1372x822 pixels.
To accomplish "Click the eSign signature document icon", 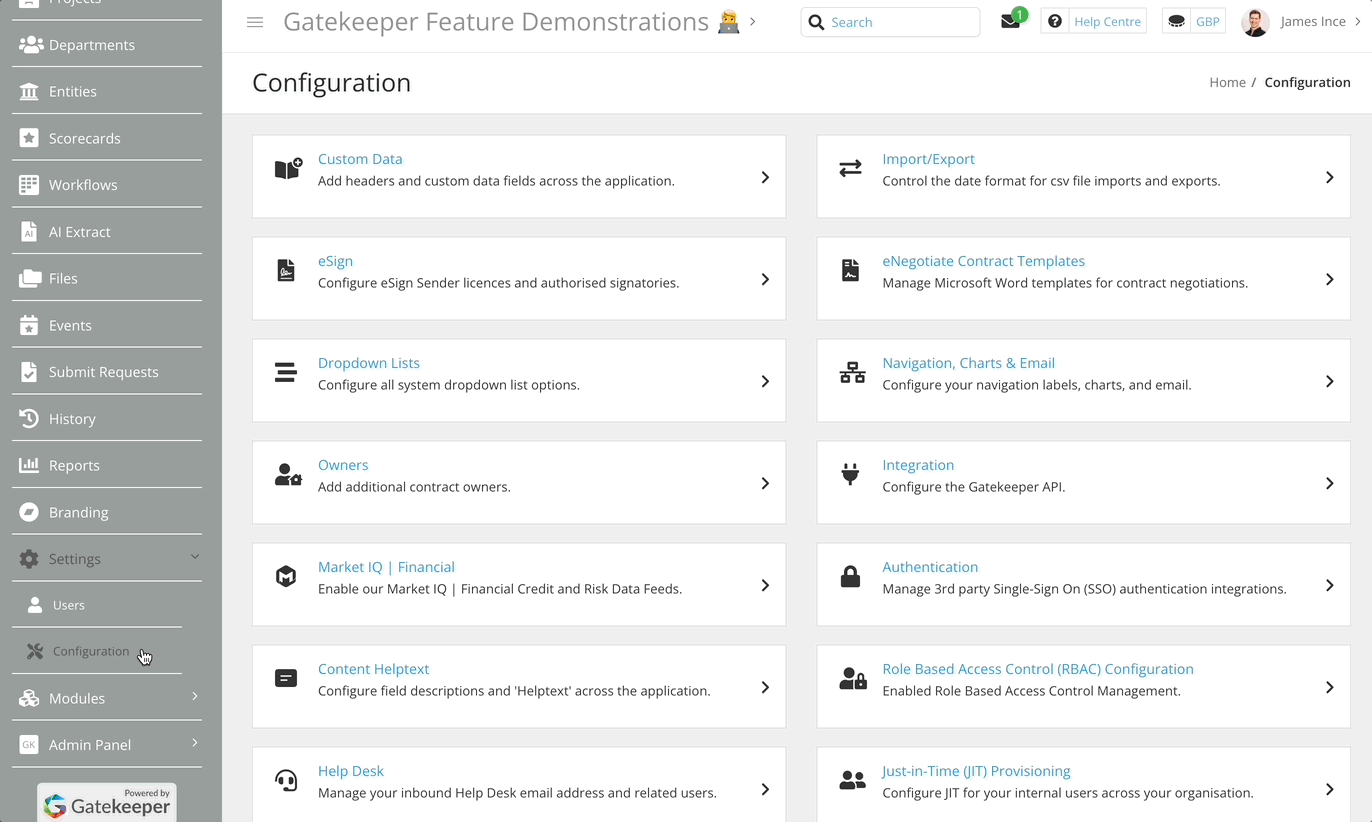I will (286, 270).
